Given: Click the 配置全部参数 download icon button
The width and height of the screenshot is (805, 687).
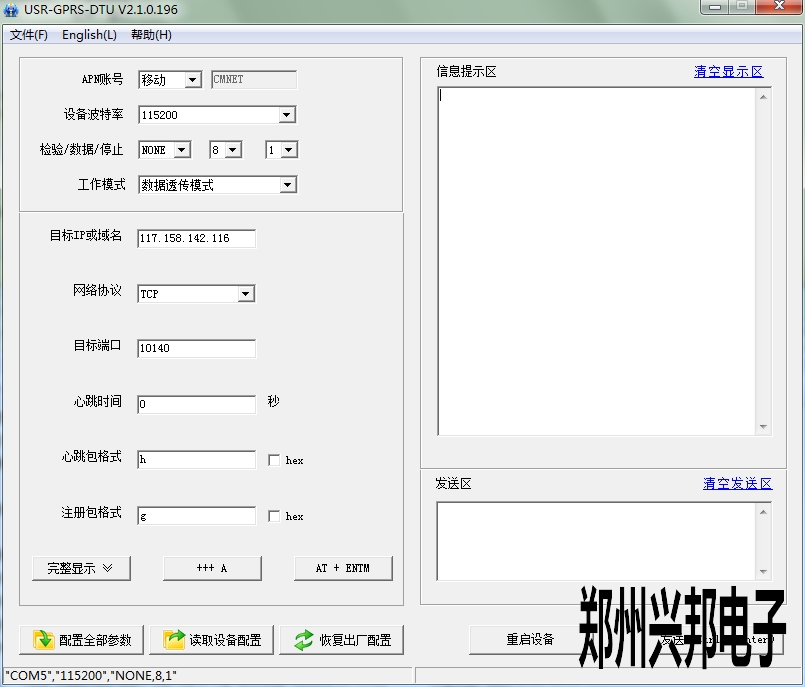Looking at the screenshot, I should [81, 640].
